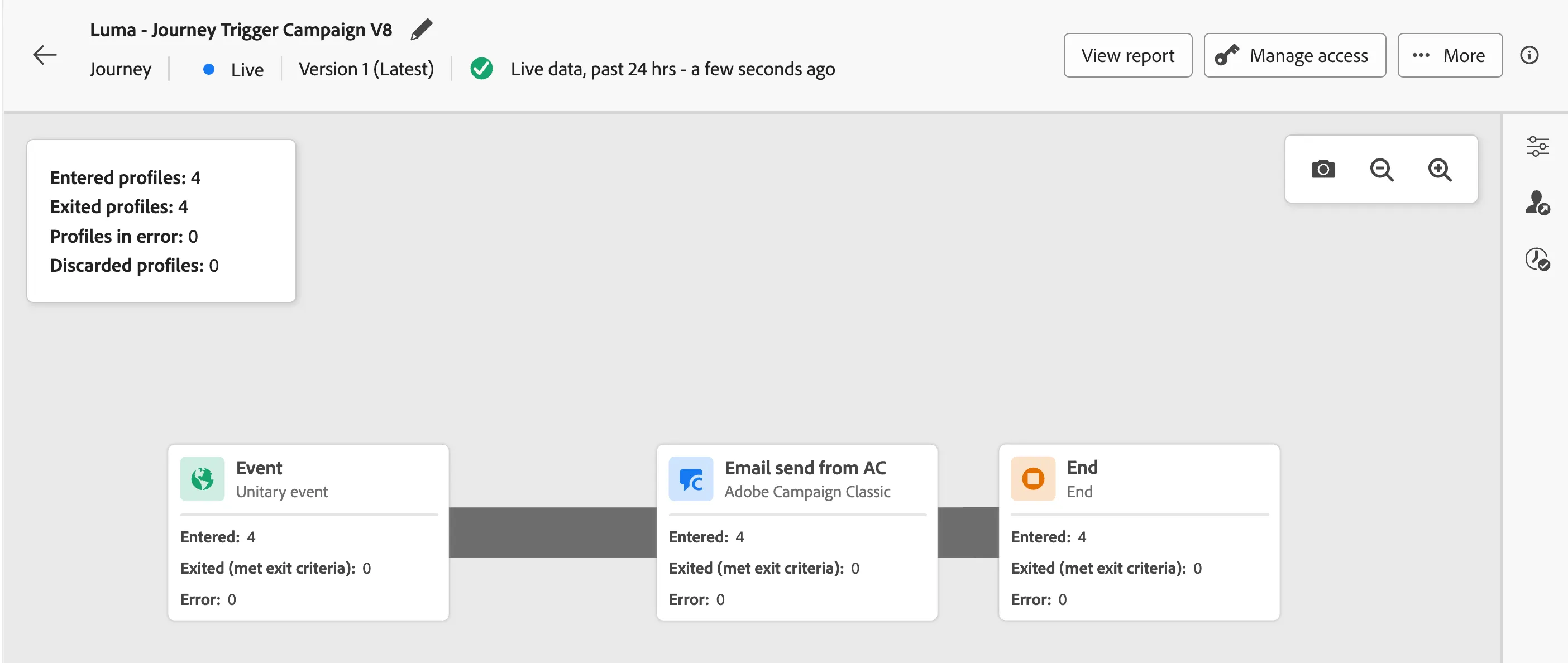The image size is (1568, 663).
Task: Select the Event node title
Action: [259, 467]
